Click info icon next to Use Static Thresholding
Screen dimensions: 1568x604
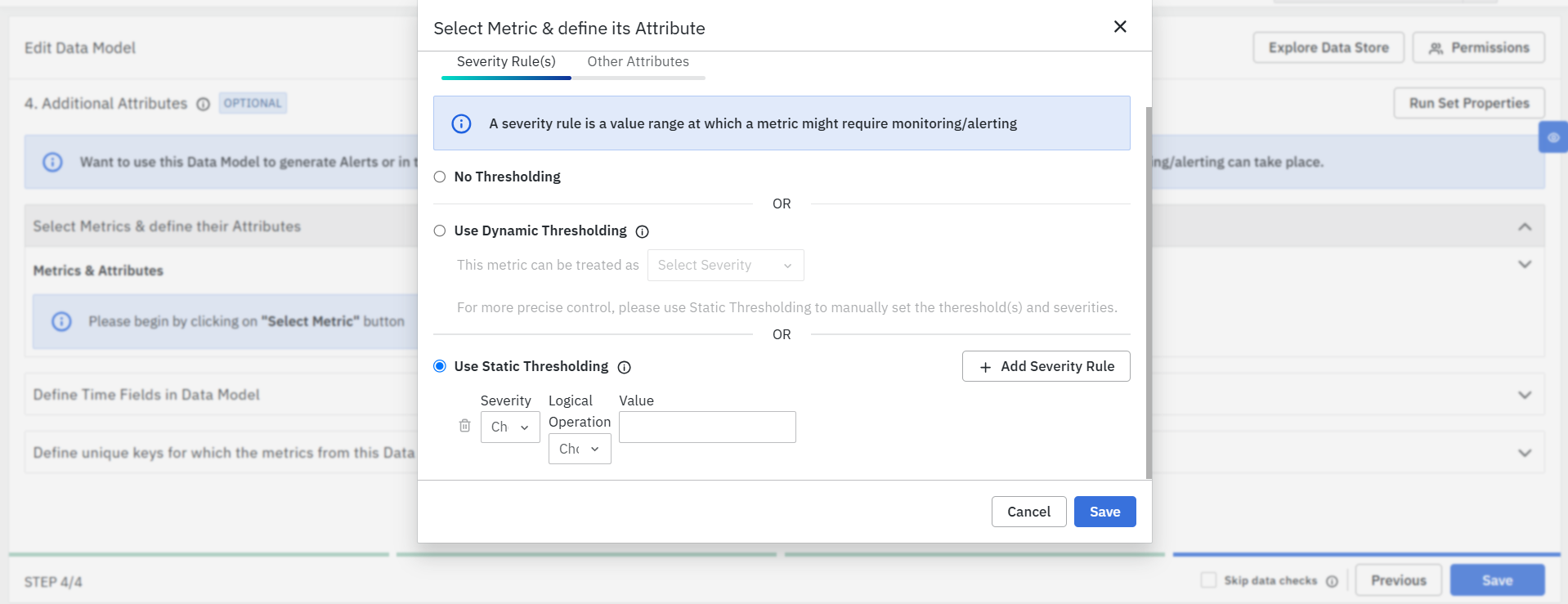(x=625, y=368)
